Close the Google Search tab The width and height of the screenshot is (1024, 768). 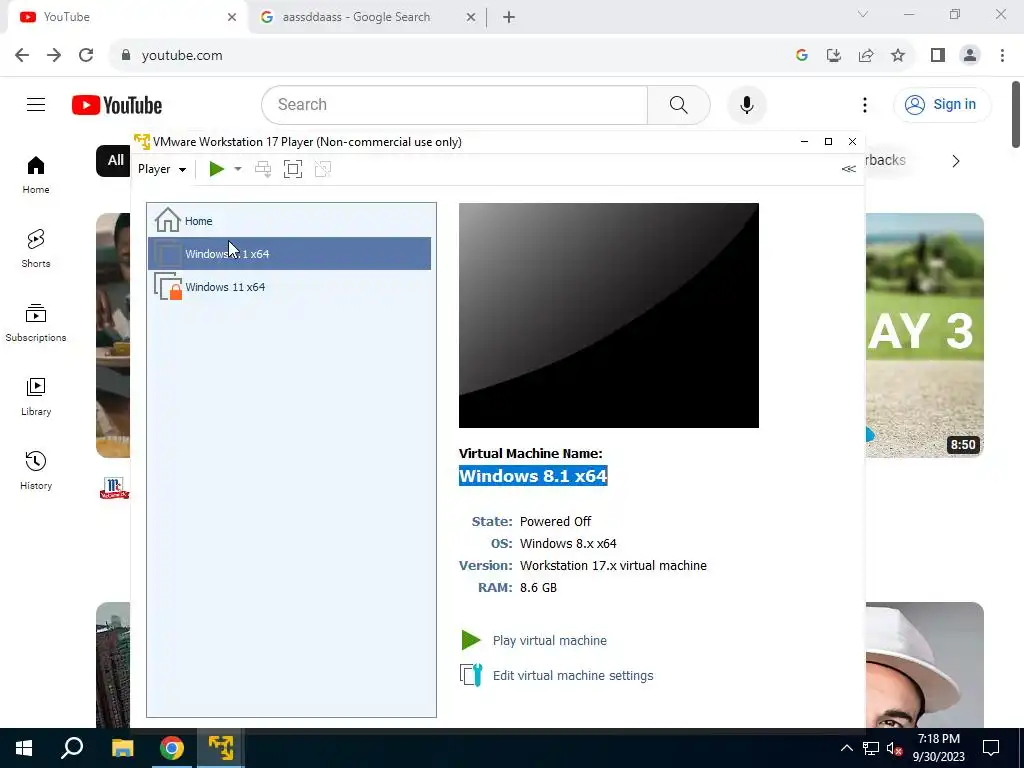coord(471,17)
